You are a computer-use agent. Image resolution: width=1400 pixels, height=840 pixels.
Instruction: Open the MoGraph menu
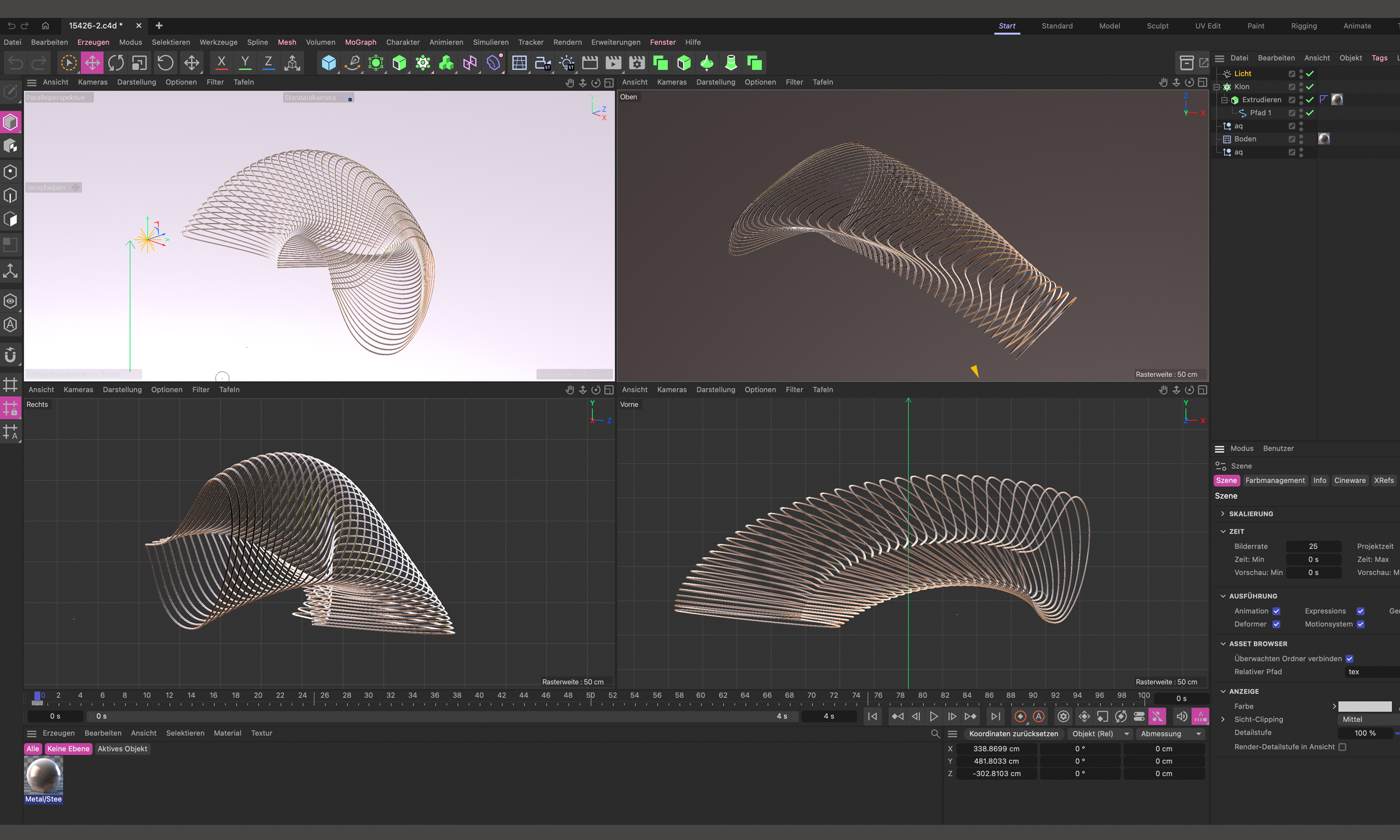point(361,42)
